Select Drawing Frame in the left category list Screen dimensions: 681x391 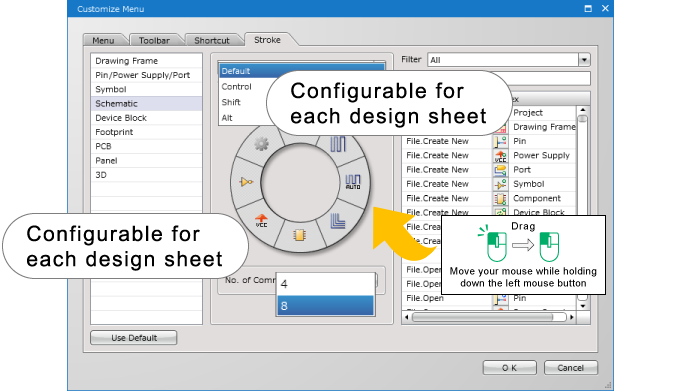(x=146, y=61)
